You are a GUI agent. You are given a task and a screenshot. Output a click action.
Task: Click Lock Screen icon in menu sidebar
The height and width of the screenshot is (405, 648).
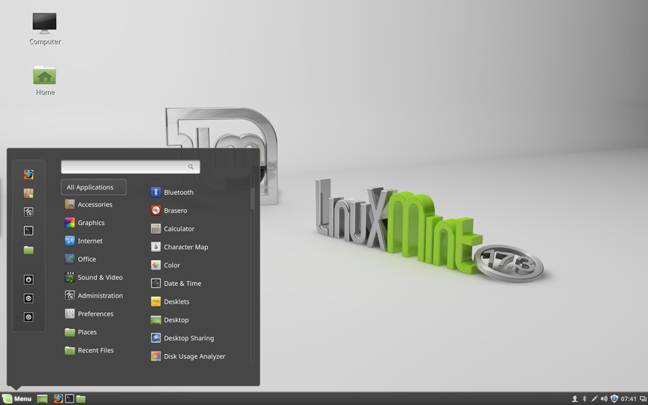pos(29,280)
